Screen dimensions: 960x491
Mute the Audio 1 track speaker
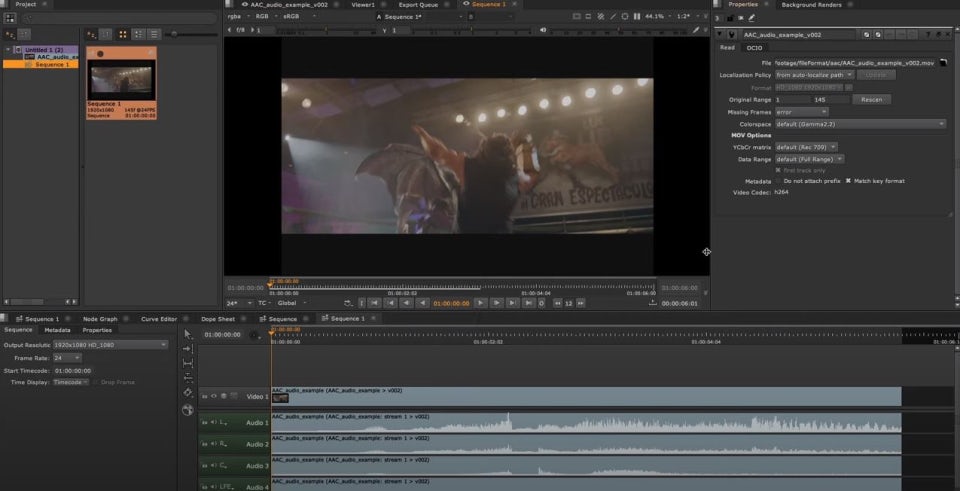[214, 423]
